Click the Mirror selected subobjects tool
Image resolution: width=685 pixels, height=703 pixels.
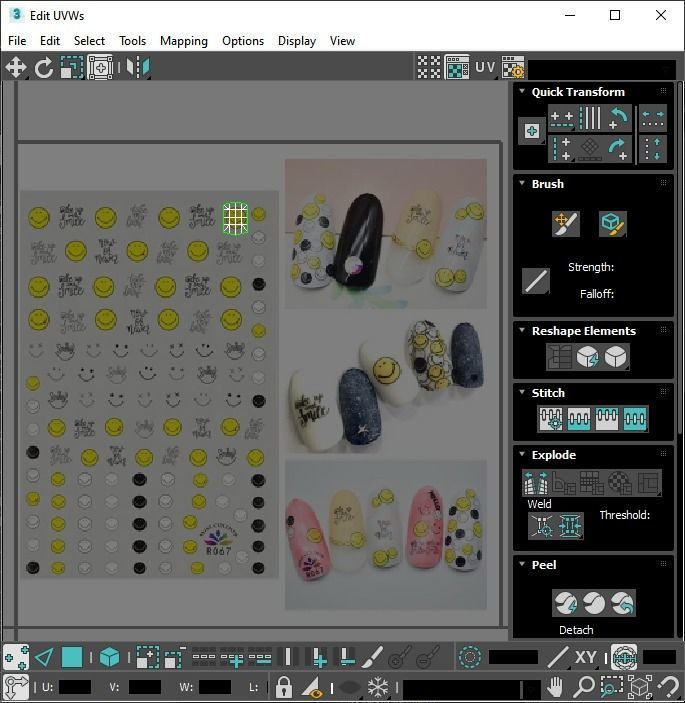point(138,67)
